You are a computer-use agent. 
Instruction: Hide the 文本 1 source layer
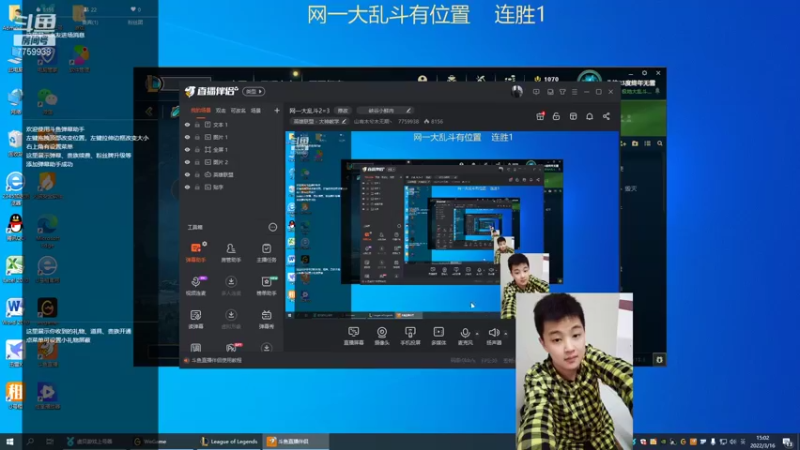tap(187, 124)
